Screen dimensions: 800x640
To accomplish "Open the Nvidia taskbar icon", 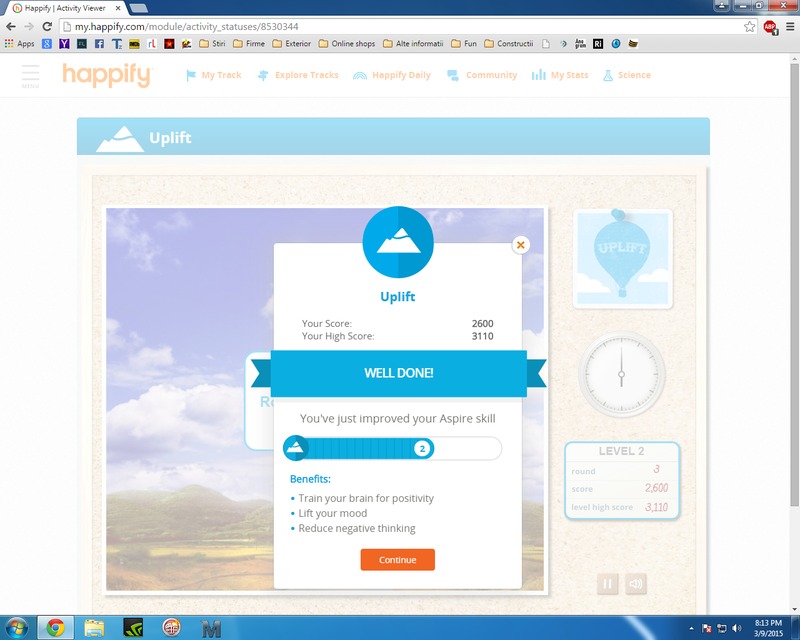I will tap(133, 628).
